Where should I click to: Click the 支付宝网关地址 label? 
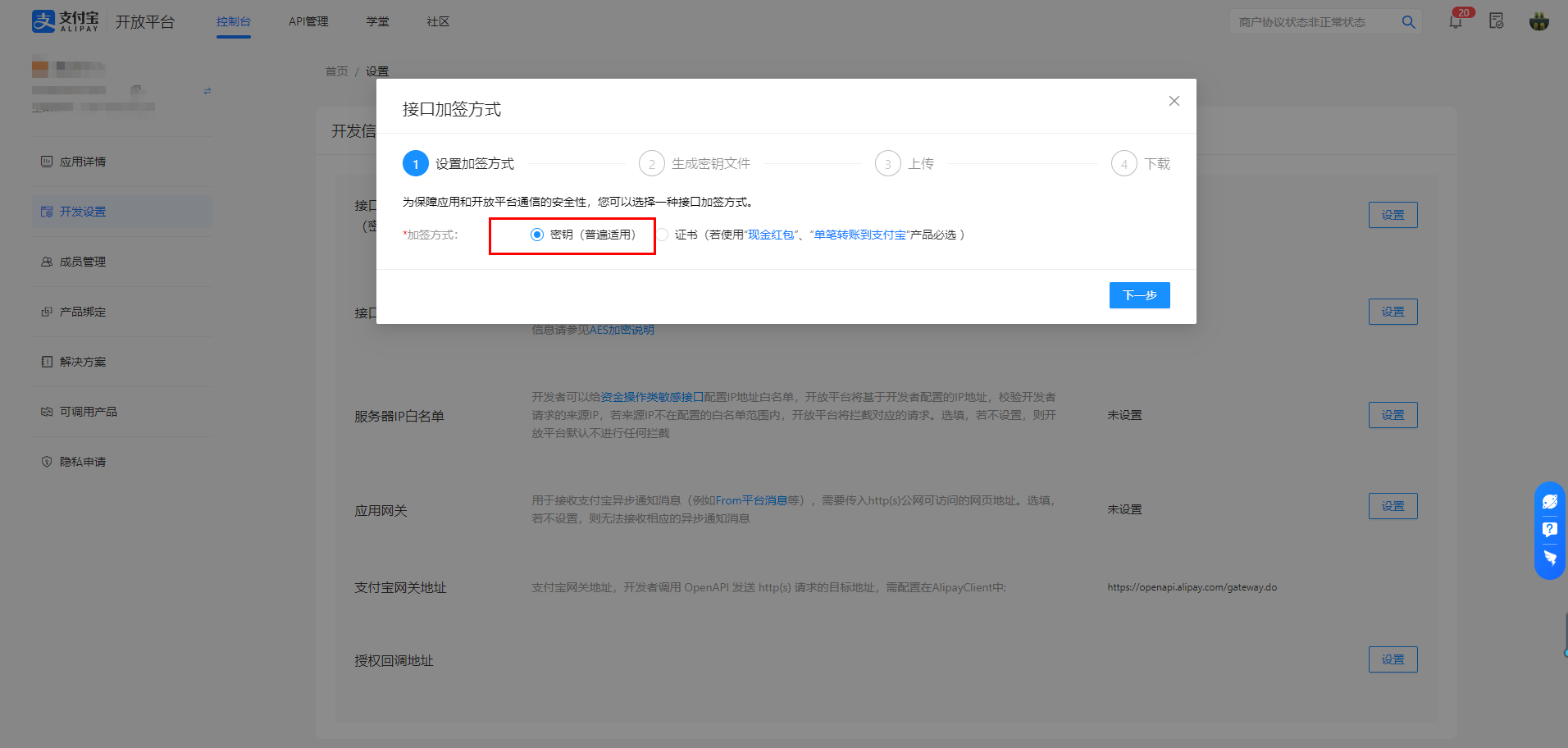tap(400, 588)
